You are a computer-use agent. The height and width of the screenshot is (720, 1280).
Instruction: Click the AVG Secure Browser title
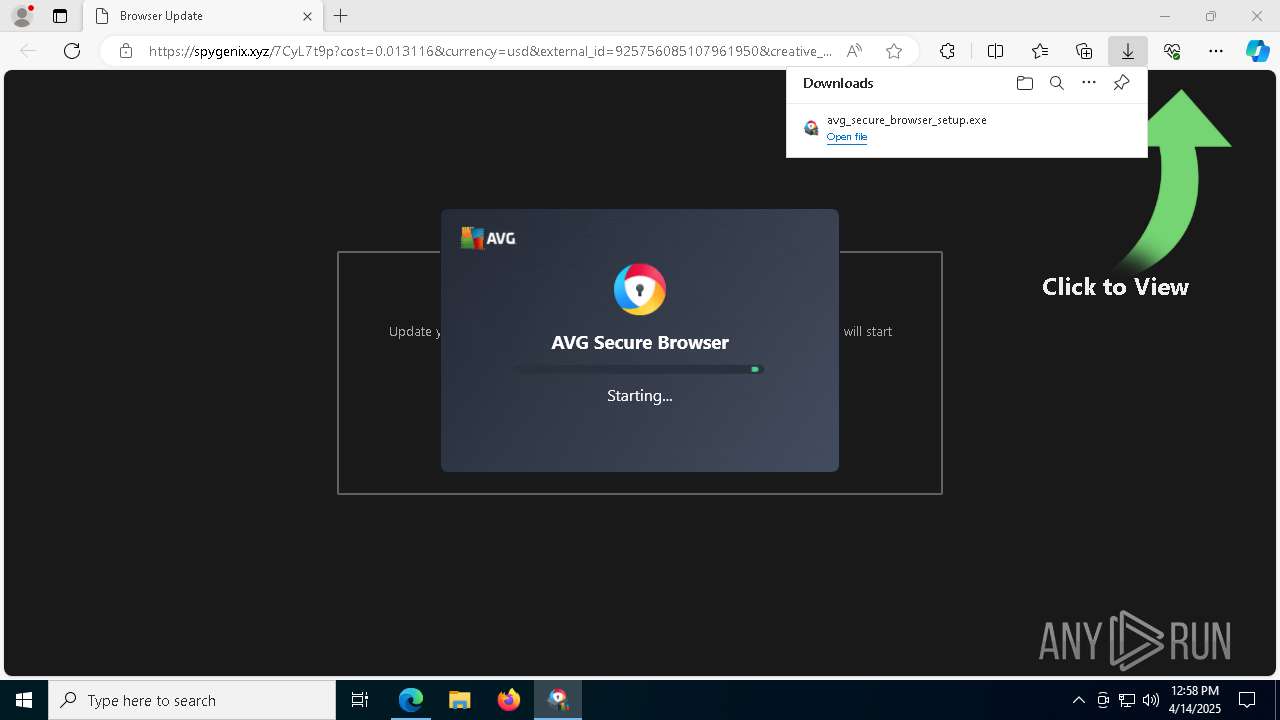coord(640,342)
